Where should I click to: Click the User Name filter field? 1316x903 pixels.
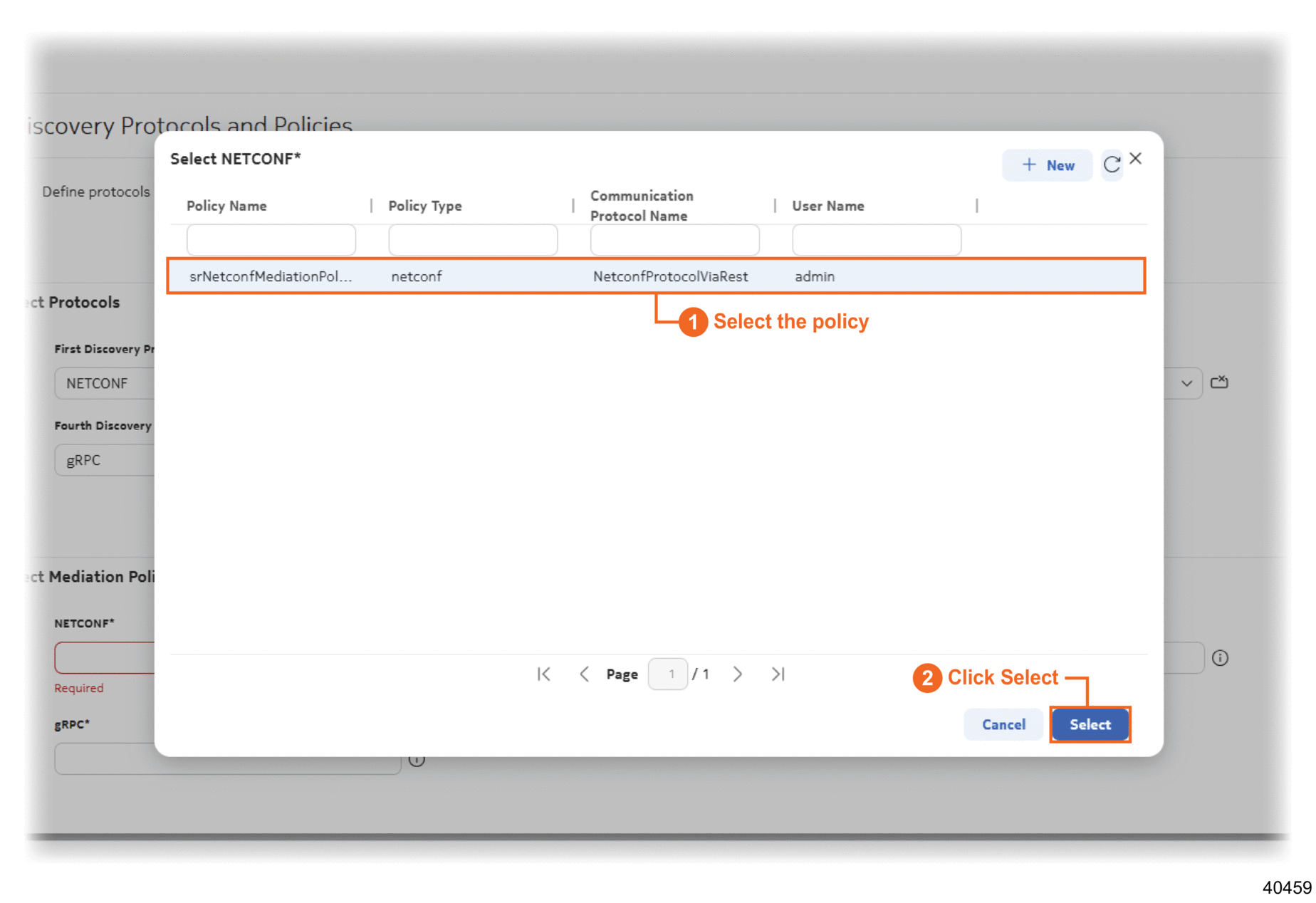876,240
